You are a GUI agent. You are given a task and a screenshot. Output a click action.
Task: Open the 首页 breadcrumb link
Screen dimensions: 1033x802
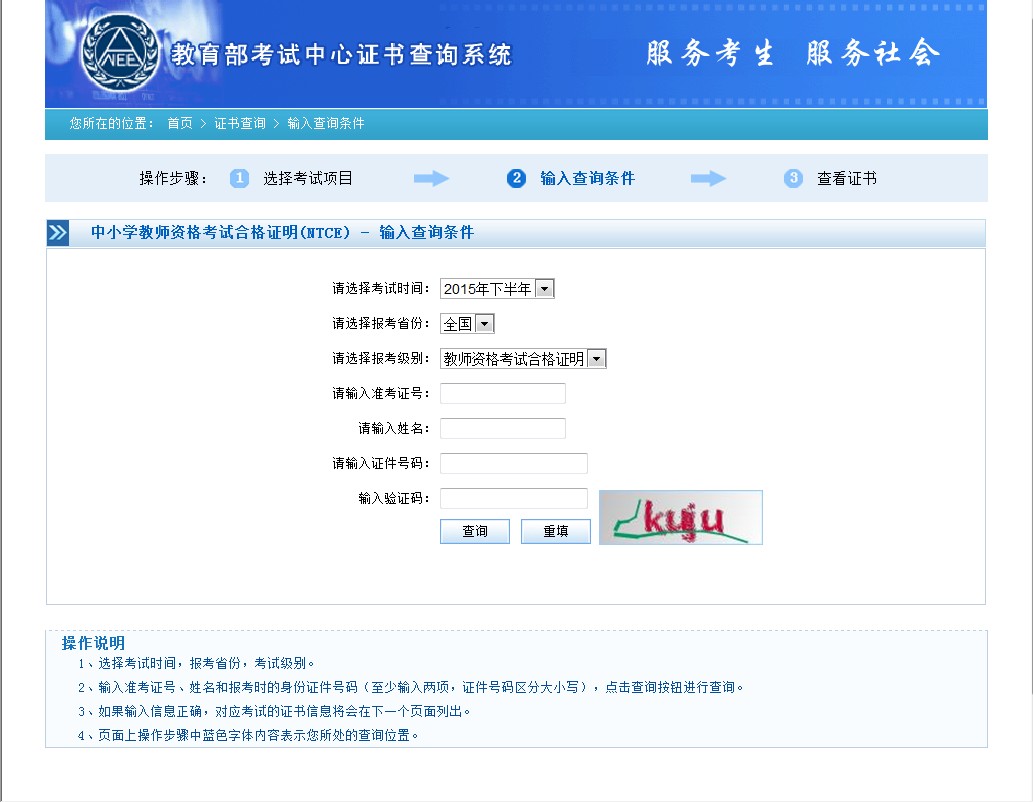(182, 124)
